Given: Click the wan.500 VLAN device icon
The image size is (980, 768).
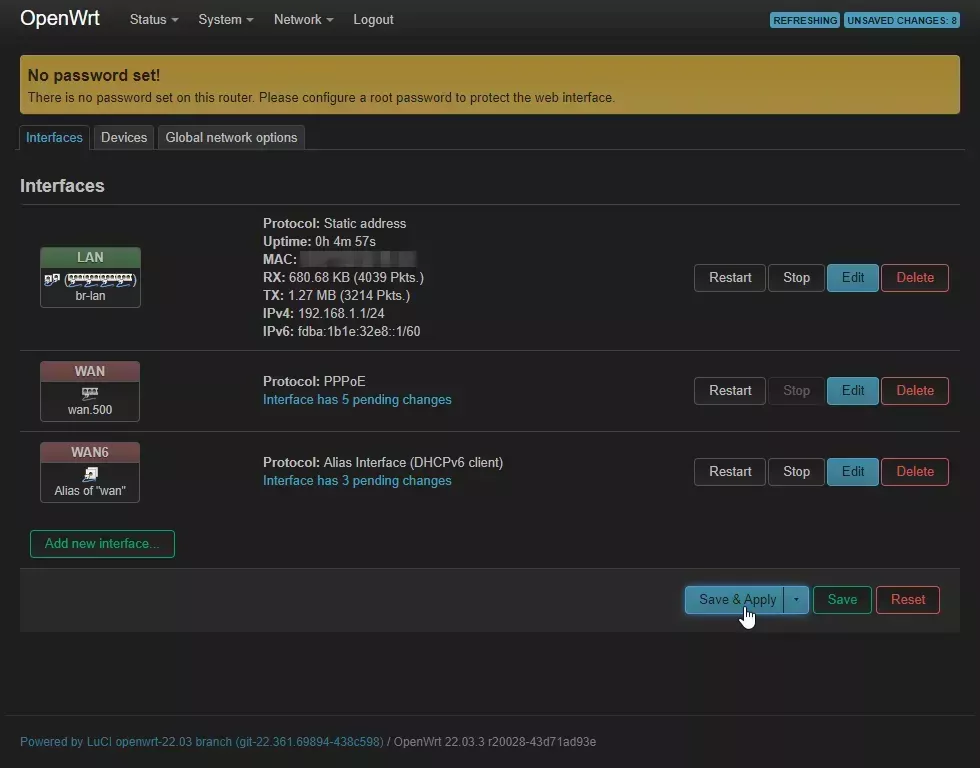Looking at the screenshot, I should pyautogui.click(x=90, y=393).
